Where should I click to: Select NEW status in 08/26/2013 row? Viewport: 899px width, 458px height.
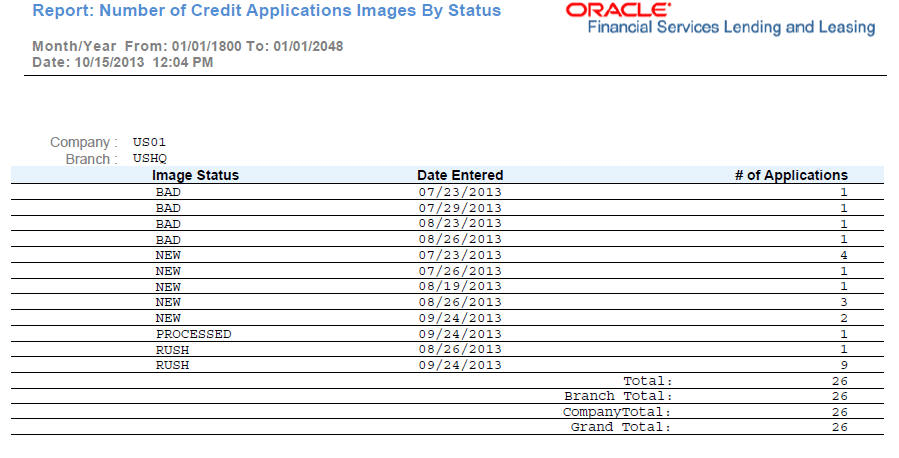pyautogui.click(x=168, y=302)
